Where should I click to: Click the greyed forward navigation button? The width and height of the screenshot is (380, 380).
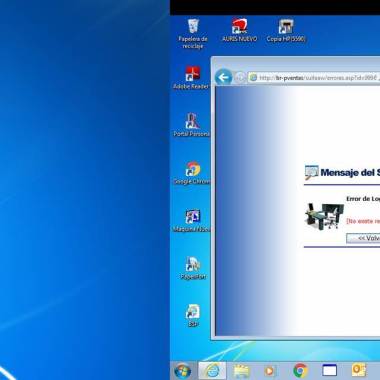(x=239, y=78)
